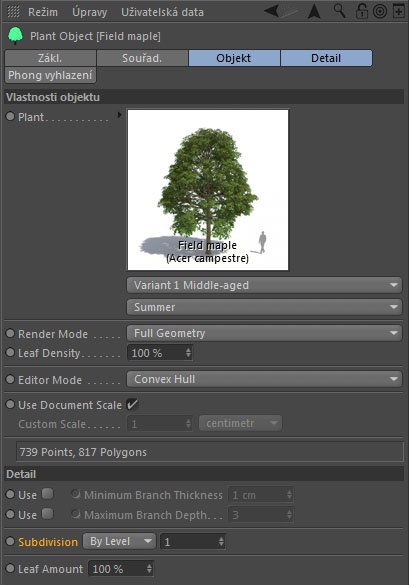The width and height of the screenshot is (409, 585).
Task: Click the dotted grip icon at top-left
Action: coord(13,12)
